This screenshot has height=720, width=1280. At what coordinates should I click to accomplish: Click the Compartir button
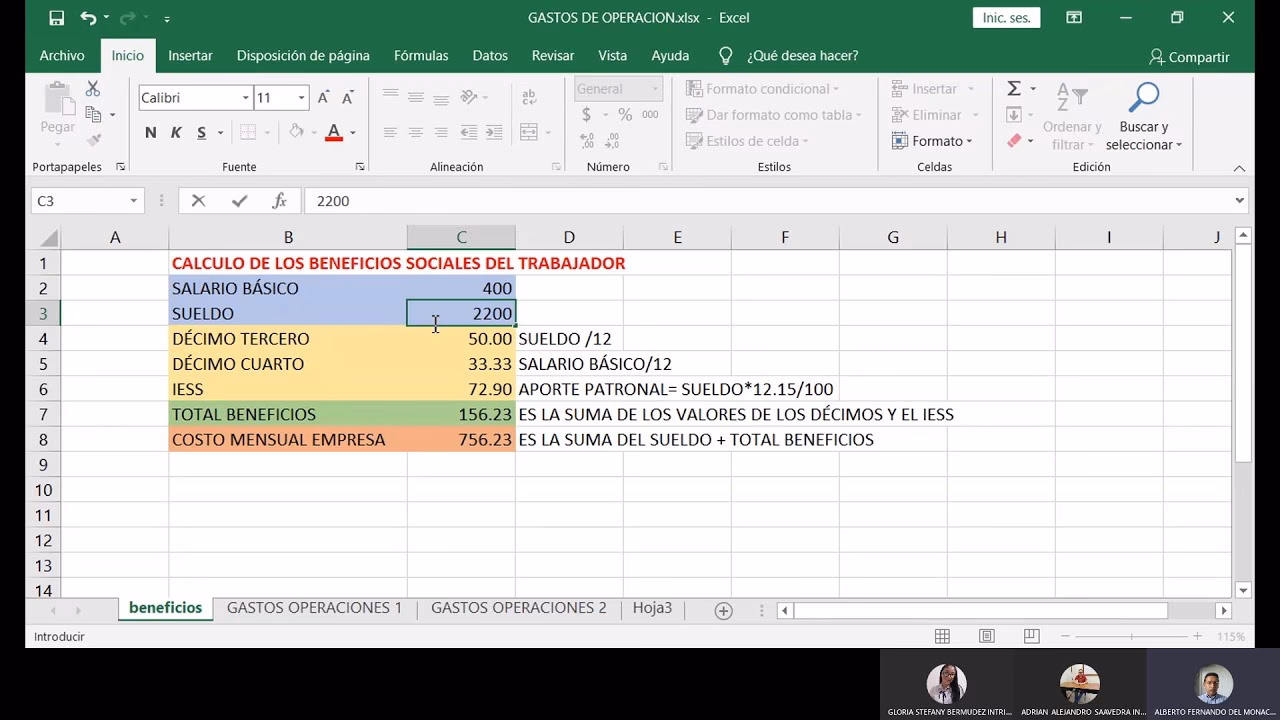coord(1189,57)
